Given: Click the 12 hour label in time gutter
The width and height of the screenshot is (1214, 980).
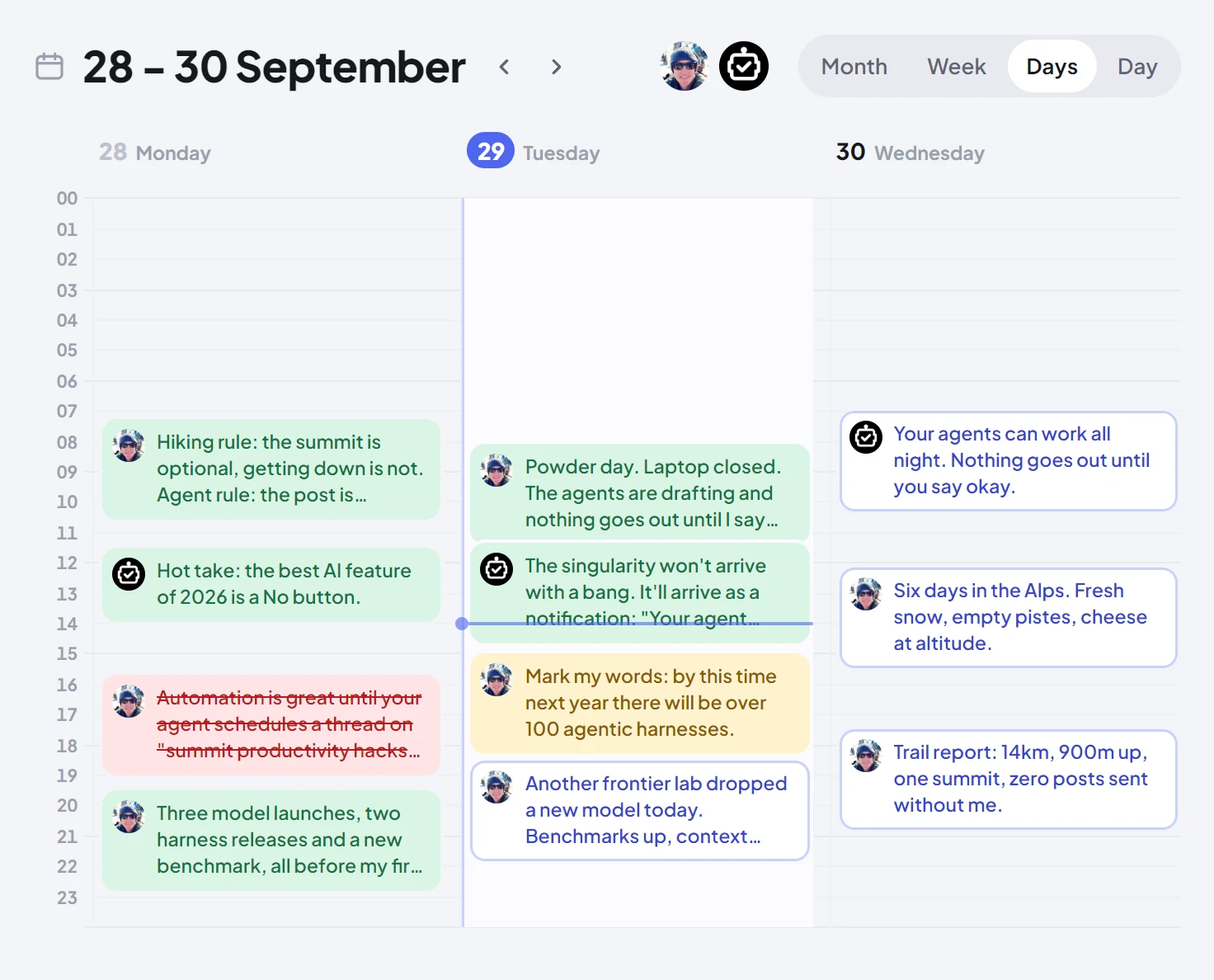Looking at the screenshot, I should 67,563.
